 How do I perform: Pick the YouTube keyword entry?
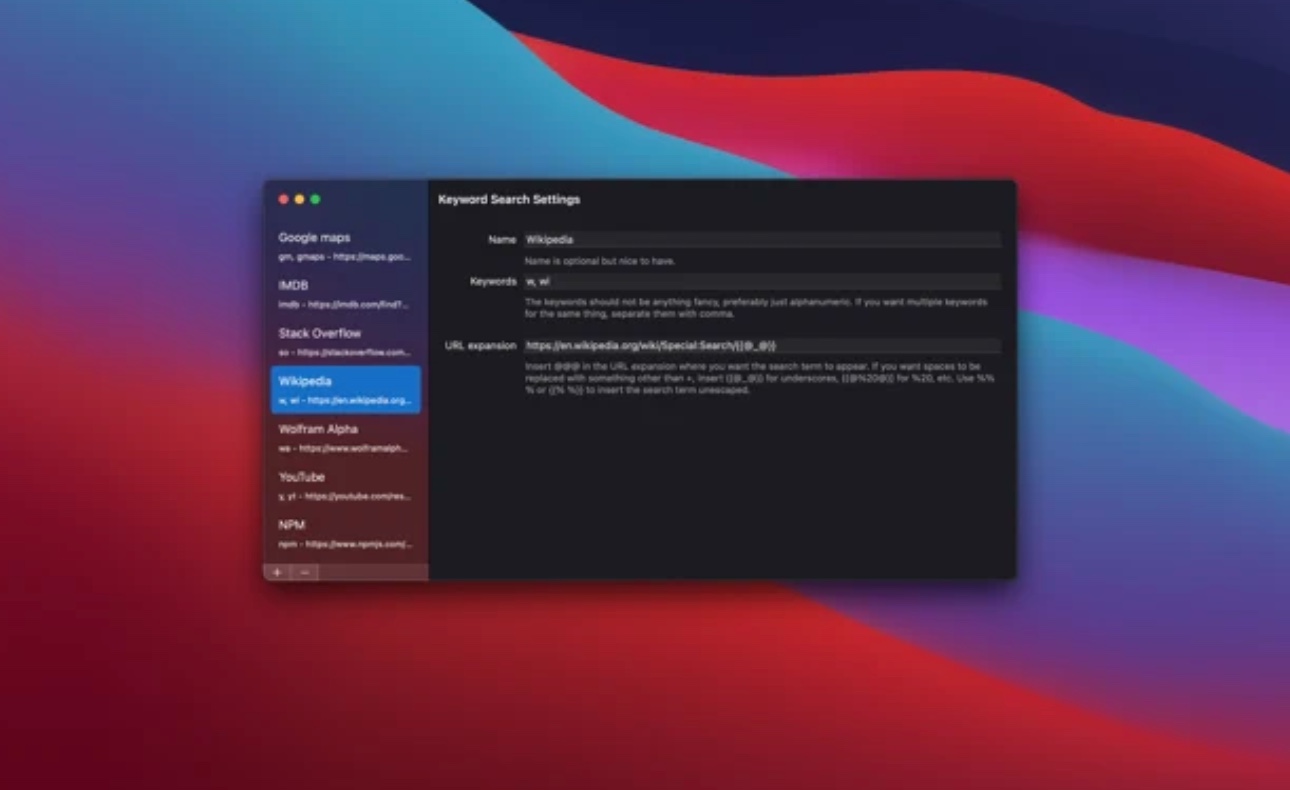pos(345,486)
